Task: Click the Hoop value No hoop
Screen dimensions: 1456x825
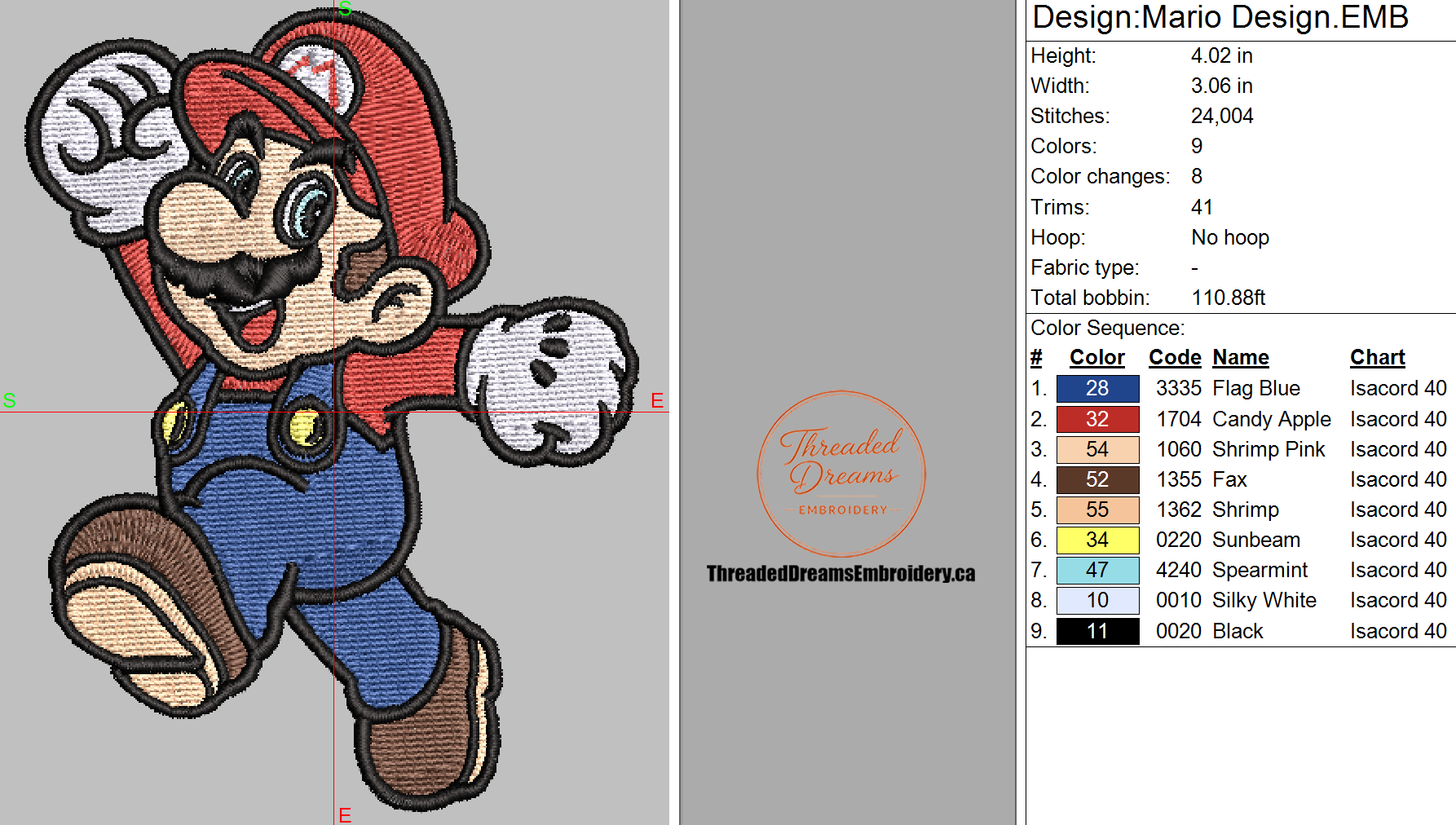Action: tap(1229, 237)
